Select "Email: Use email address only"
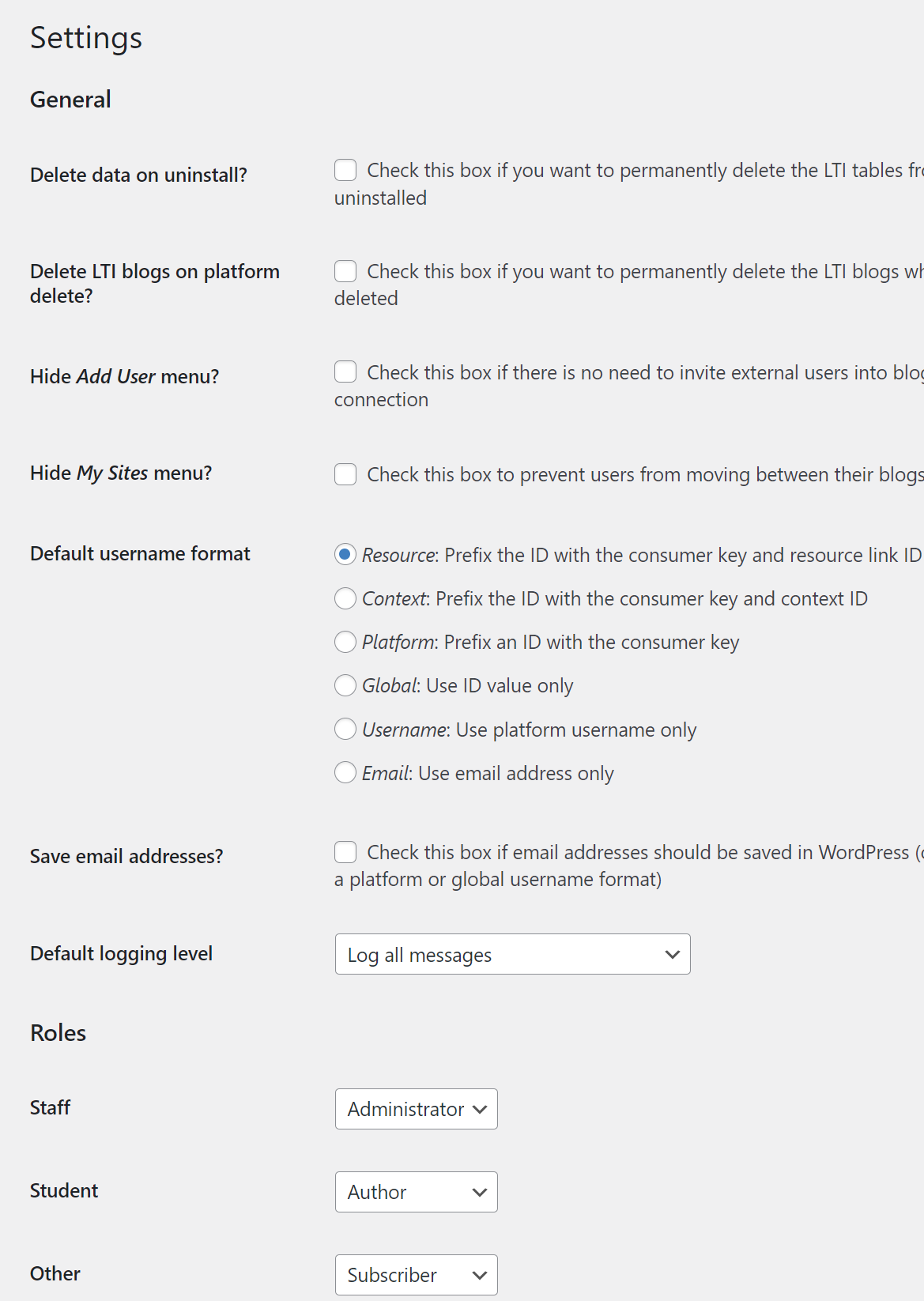This screenshot has height=1301, width=924. coord(345,772)
